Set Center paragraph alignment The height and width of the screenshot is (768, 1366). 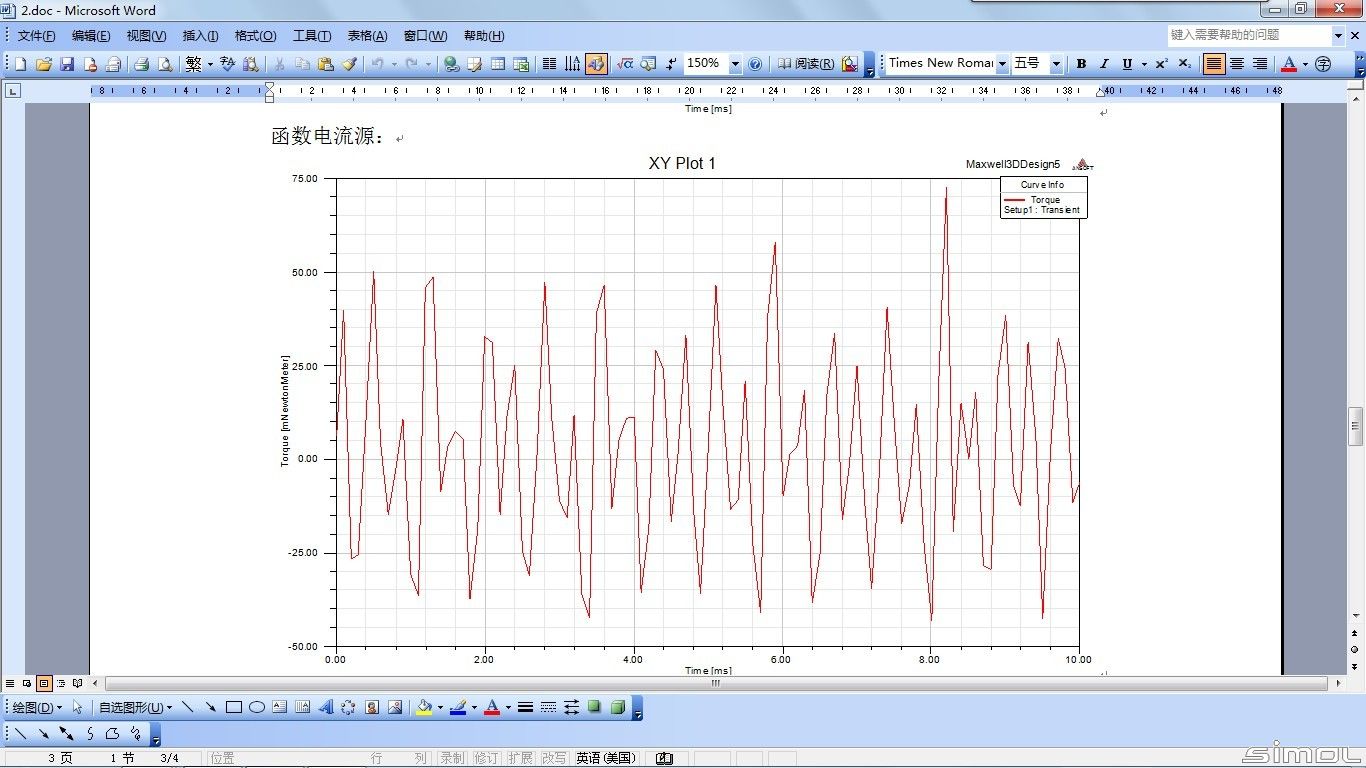pyautogui.click(x=1237, y=64)
